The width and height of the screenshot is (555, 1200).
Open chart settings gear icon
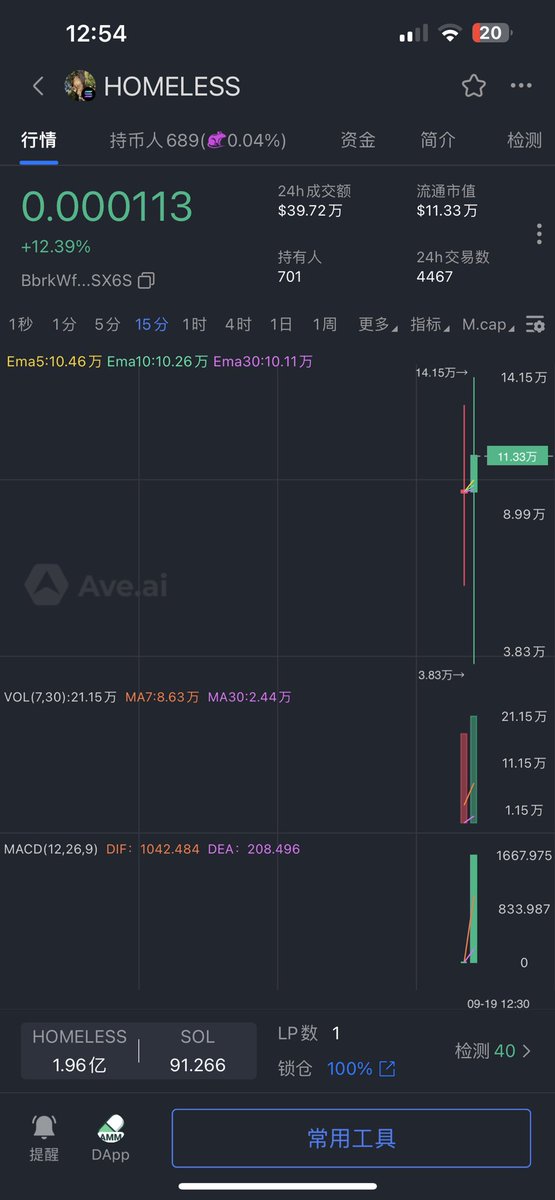click(x=536, y=325)
